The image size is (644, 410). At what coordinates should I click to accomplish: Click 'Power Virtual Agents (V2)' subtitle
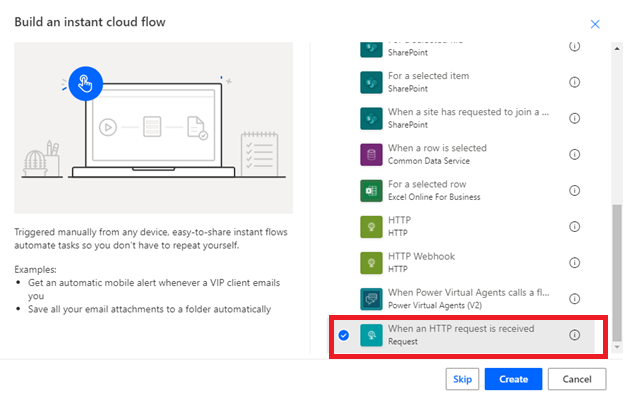pyautogui.click(x=435, y=306)
